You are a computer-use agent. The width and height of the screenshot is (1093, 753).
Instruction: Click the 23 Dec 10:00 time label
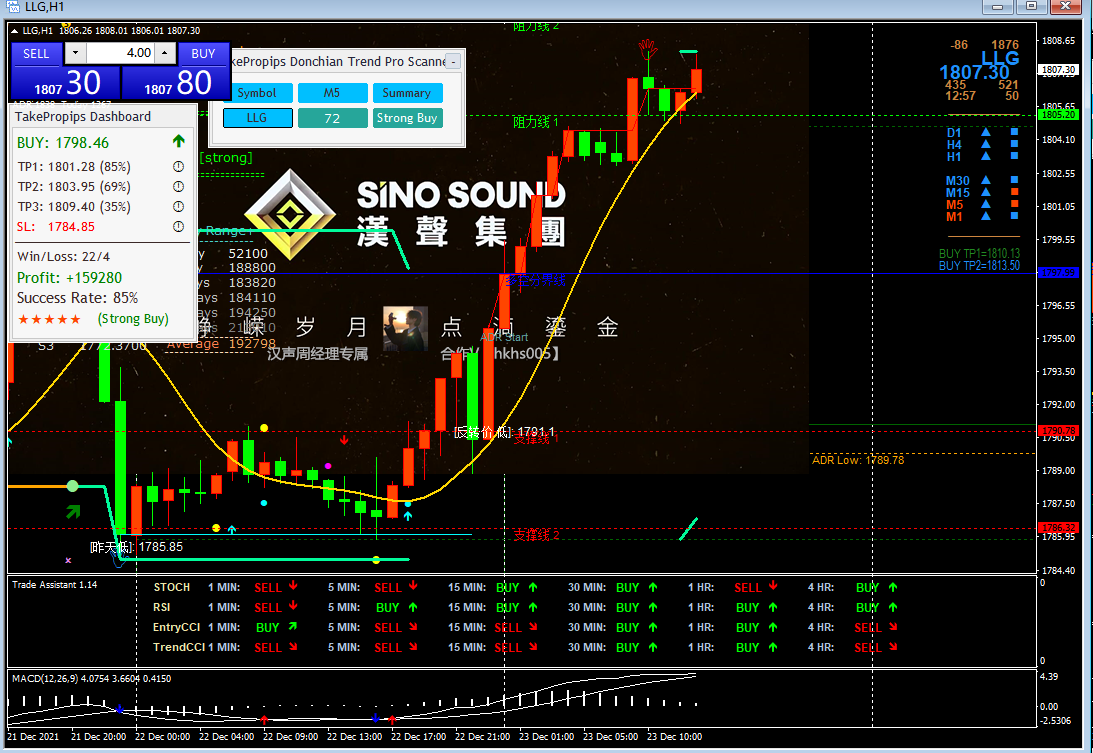click(x=674, y=736)
